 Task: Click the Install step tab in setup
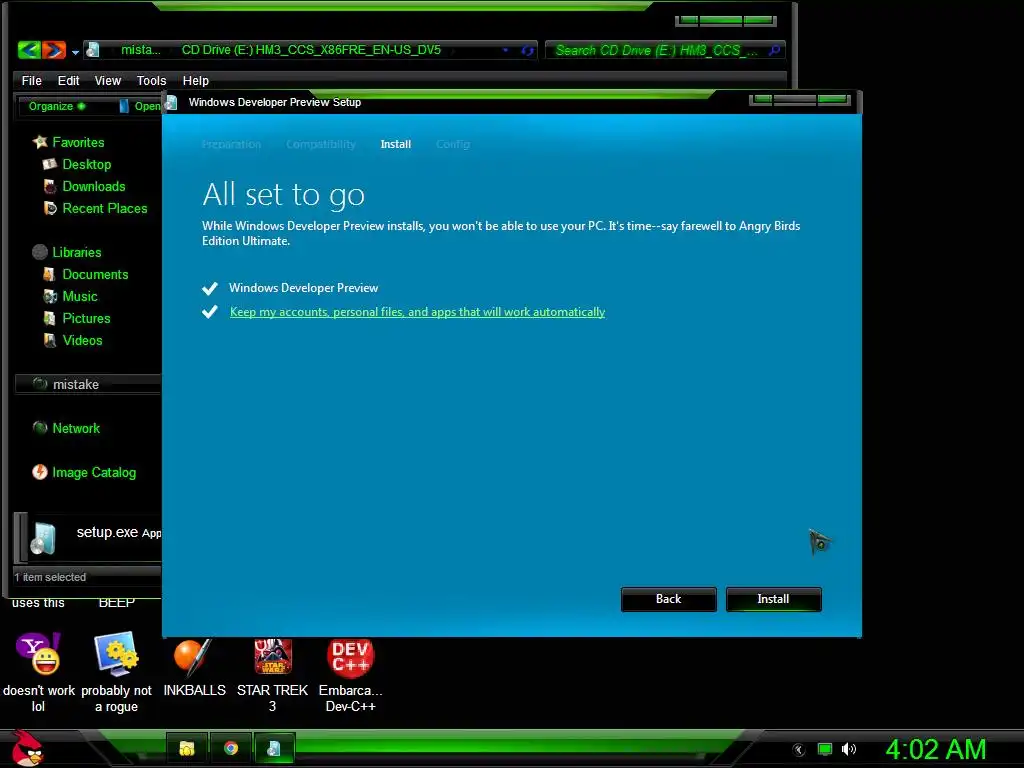click(396, 144)
